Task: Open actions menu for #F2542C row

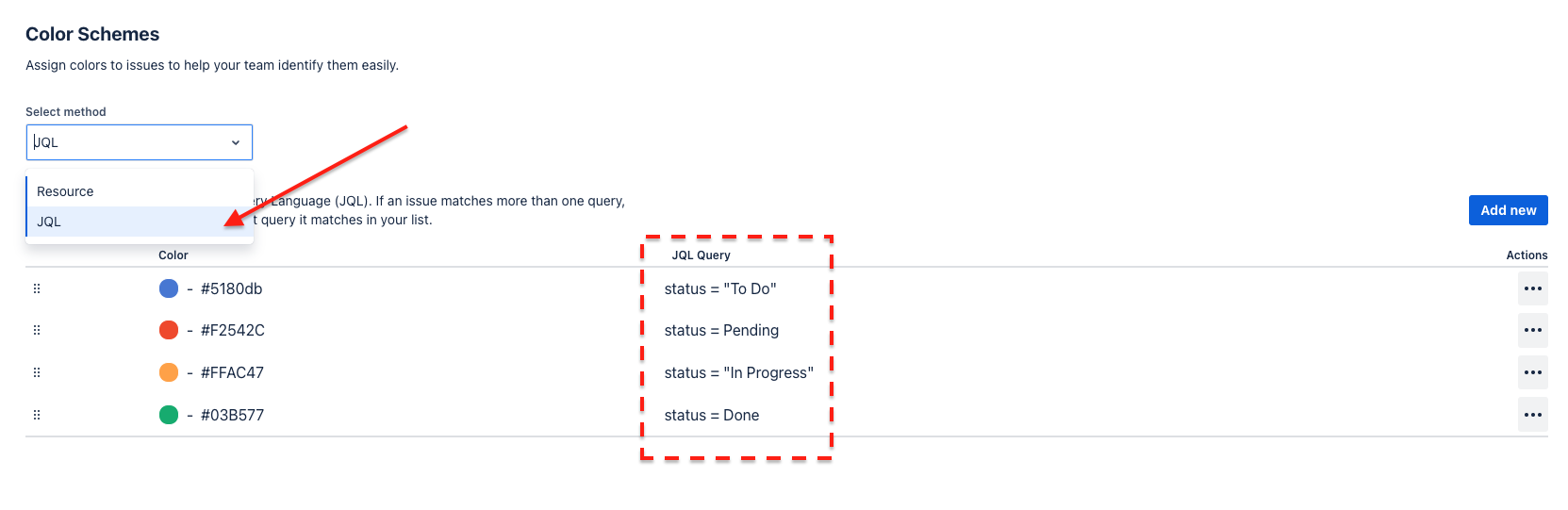Action: pos(1532,330)
